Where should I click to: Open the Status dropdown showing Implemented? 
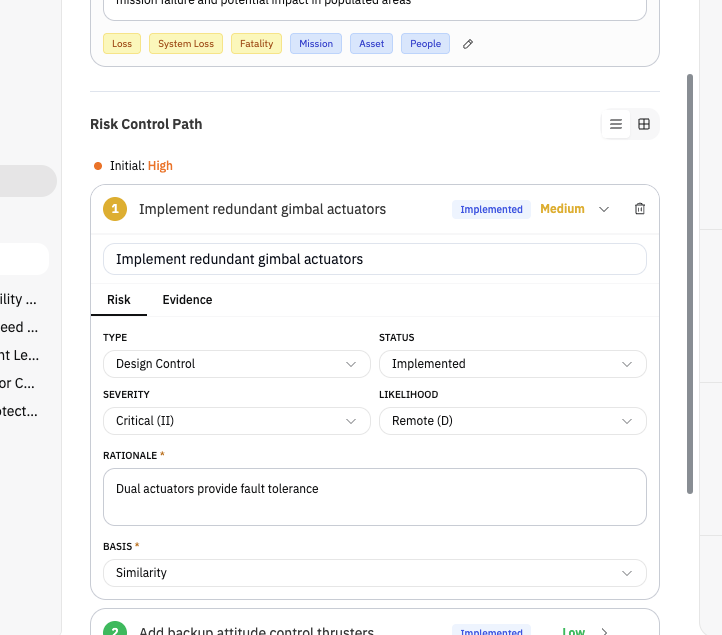coord(512,364)
